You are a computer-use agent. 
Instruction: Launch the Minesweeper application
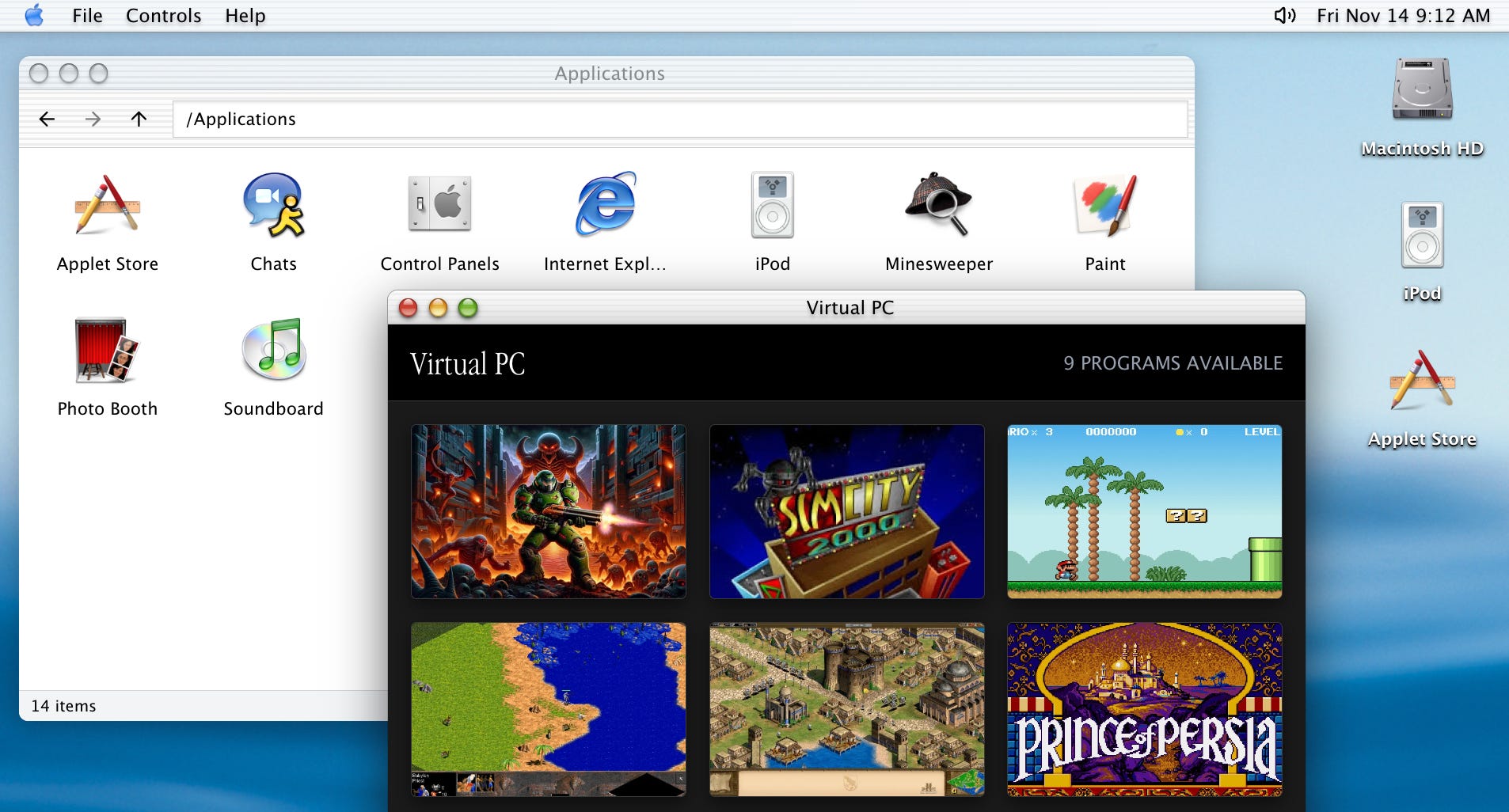pyautogui.click(x=938, y=204)
